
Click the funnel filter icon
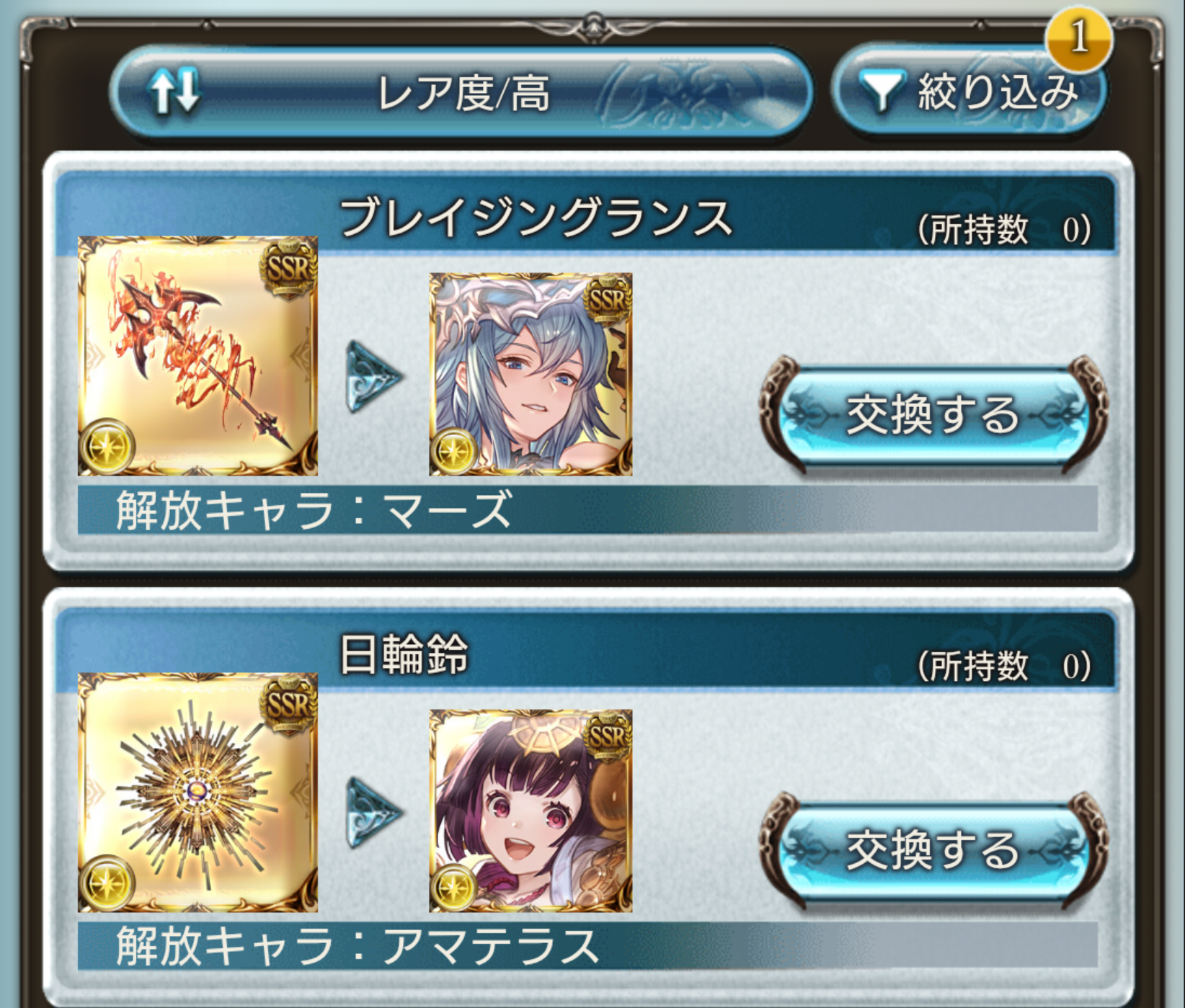881,92
